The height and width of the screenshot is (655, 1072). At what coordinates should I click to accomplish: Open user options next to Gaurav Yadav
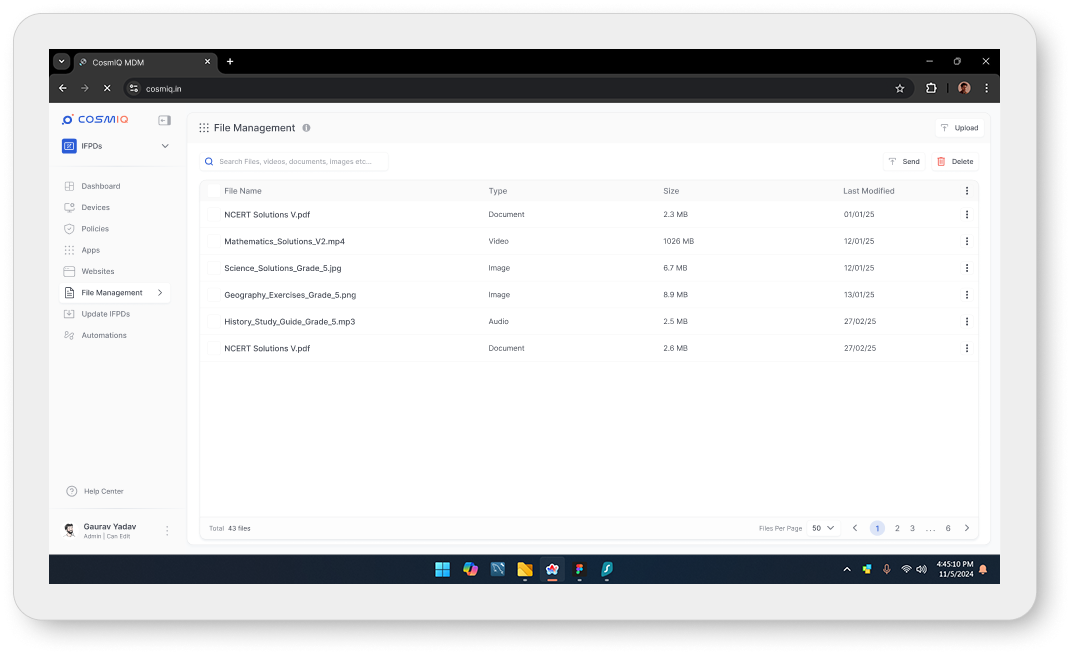[x=167, y=531]
